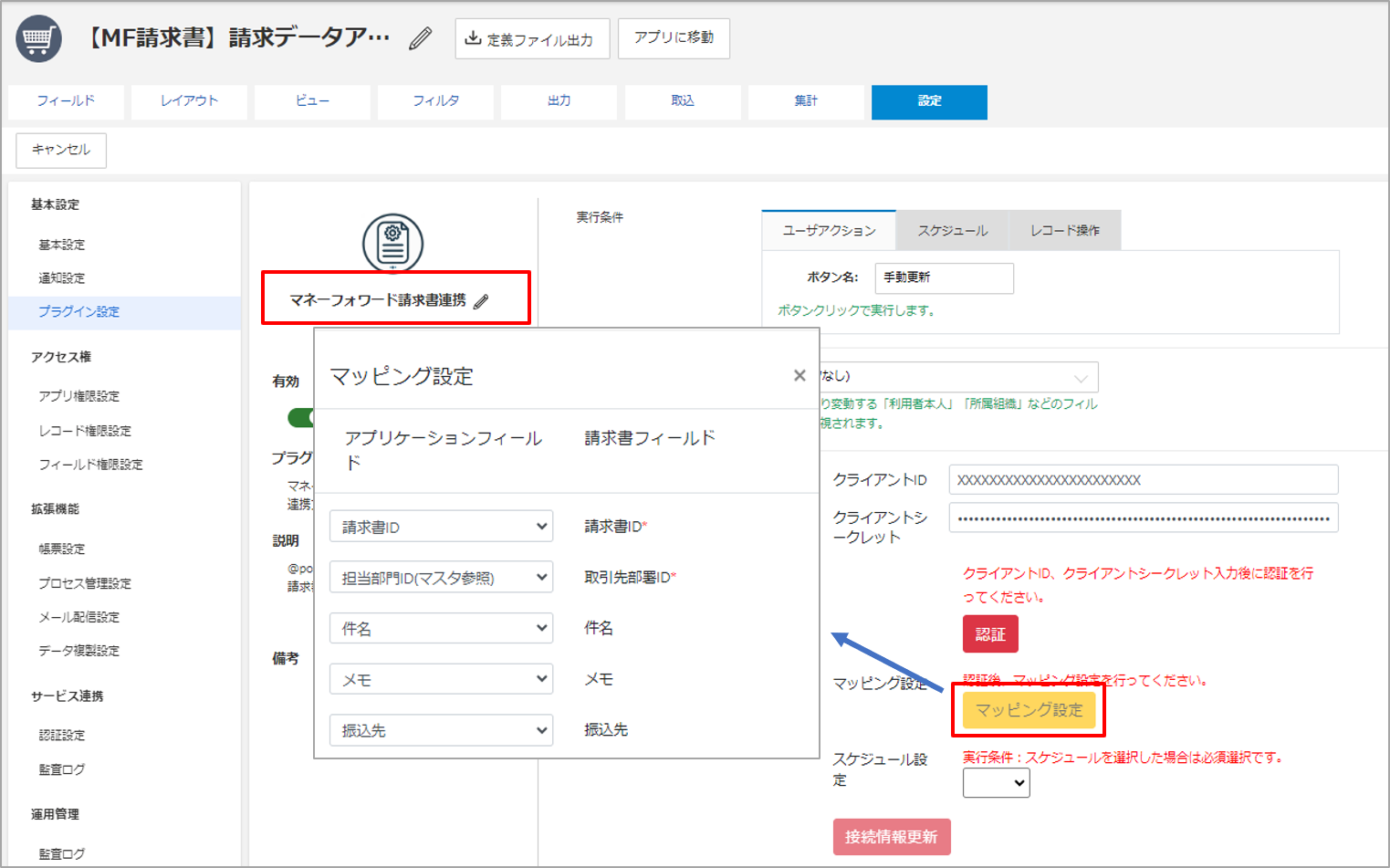
Task: Open アプリ権限設定 sidebar item
Action: [79, 396]
